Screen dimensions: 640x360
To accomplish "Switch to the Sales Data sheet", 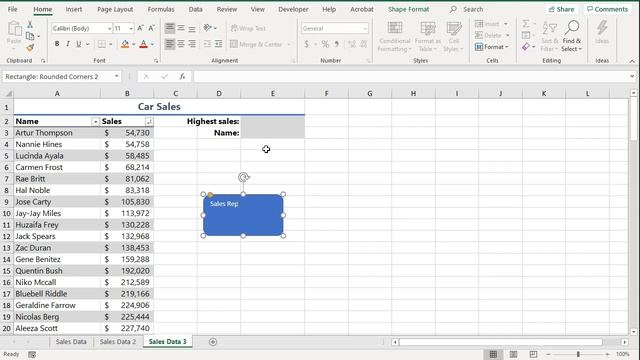I will click(71, 342).
